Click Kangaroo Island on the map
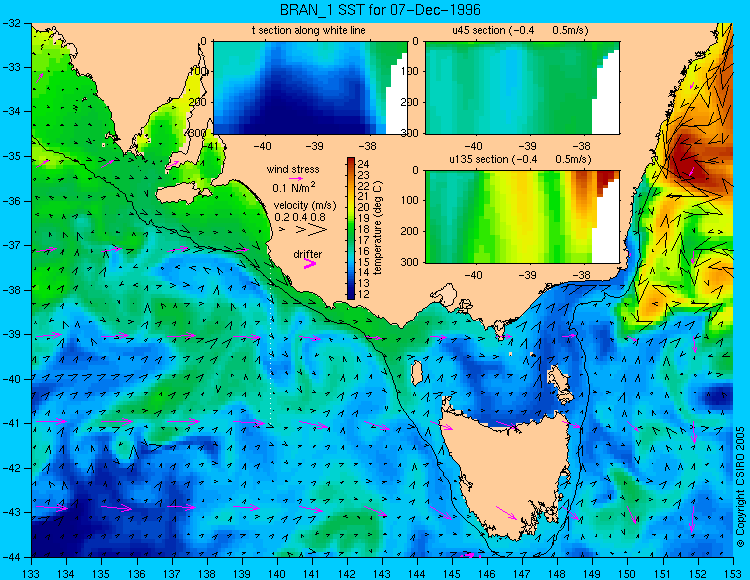The image size is (750, 580). (183, 194)
